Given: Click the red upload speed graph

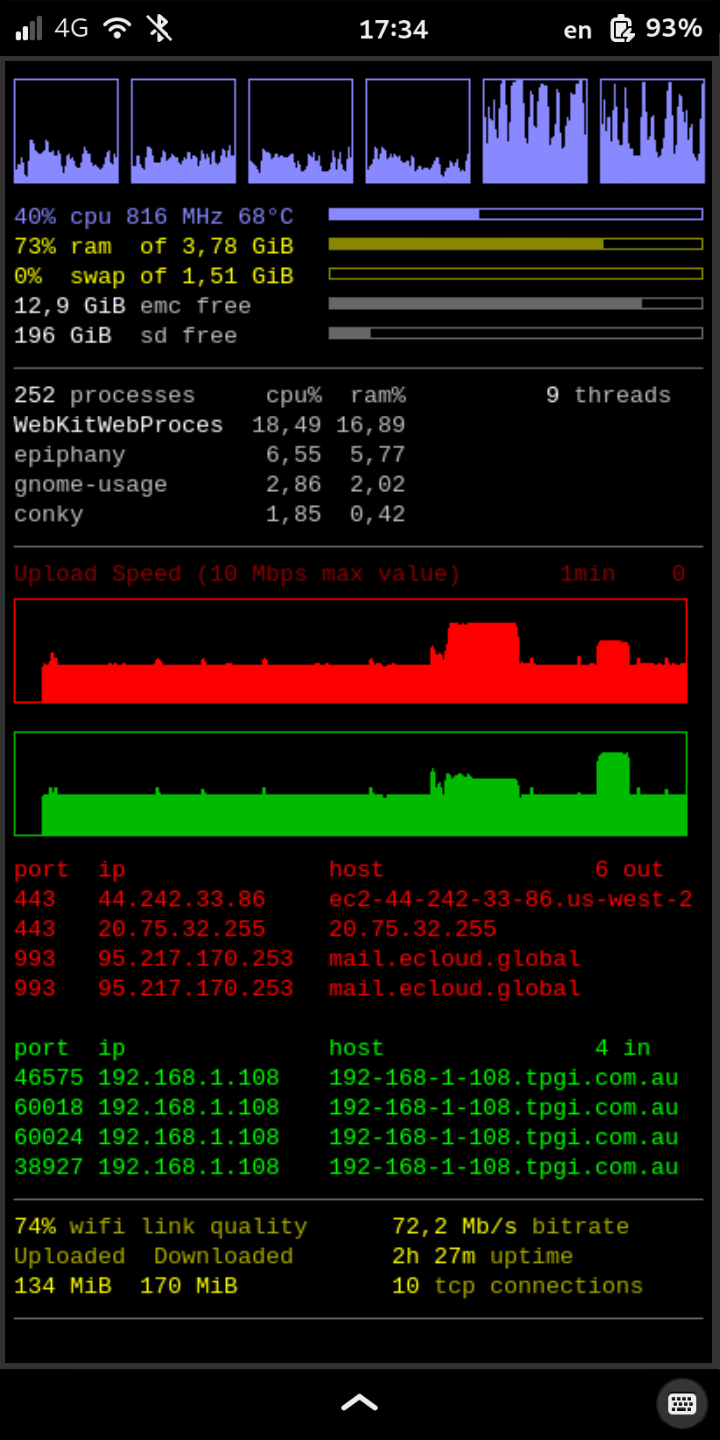Looking at the screenshot, I should pyautogui.click(x=350, y=651).
